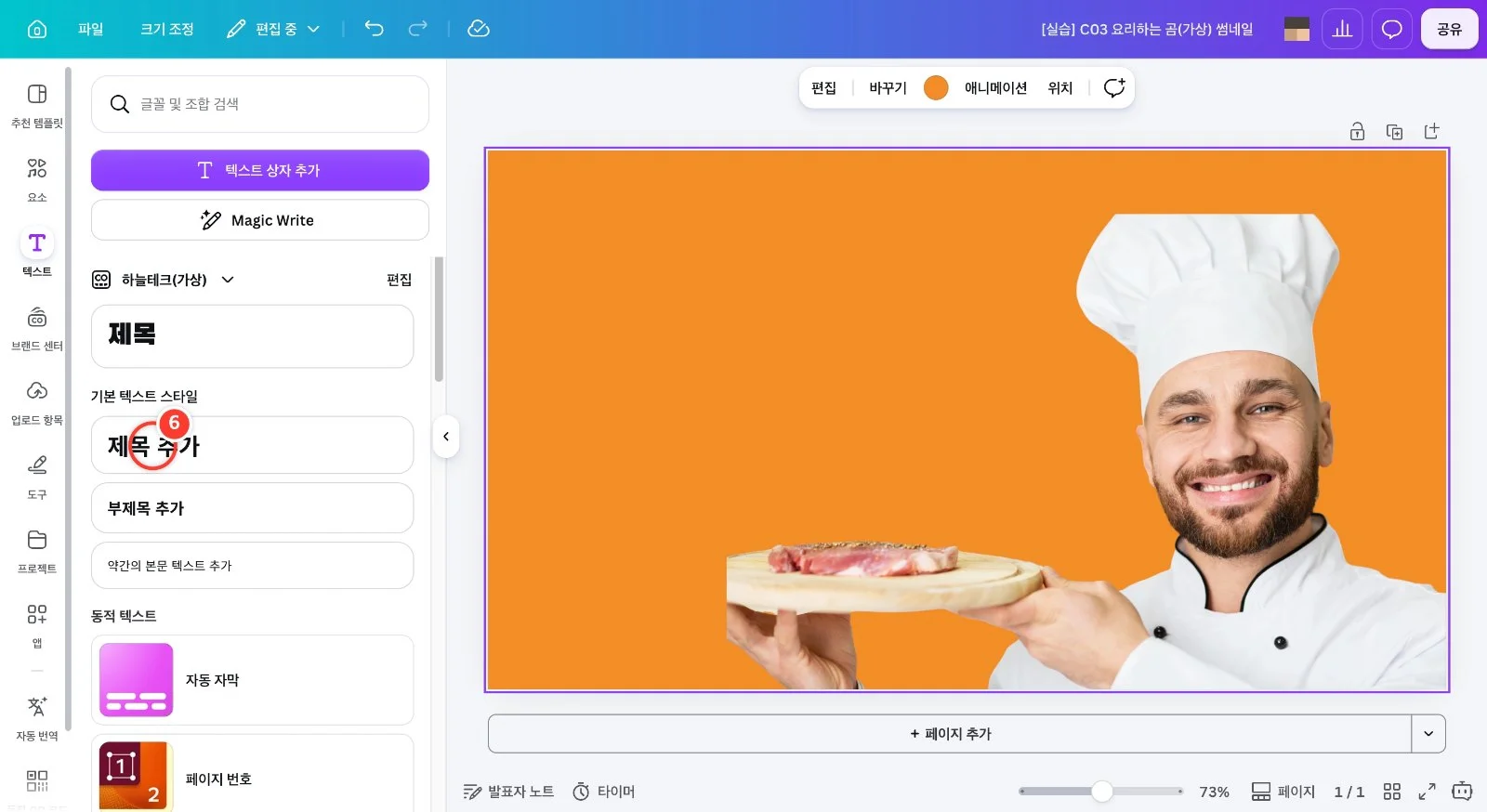
Task: Open 추천 템플릿 in the sidebar
Action: pyautogui.click(x=37, y=106)
